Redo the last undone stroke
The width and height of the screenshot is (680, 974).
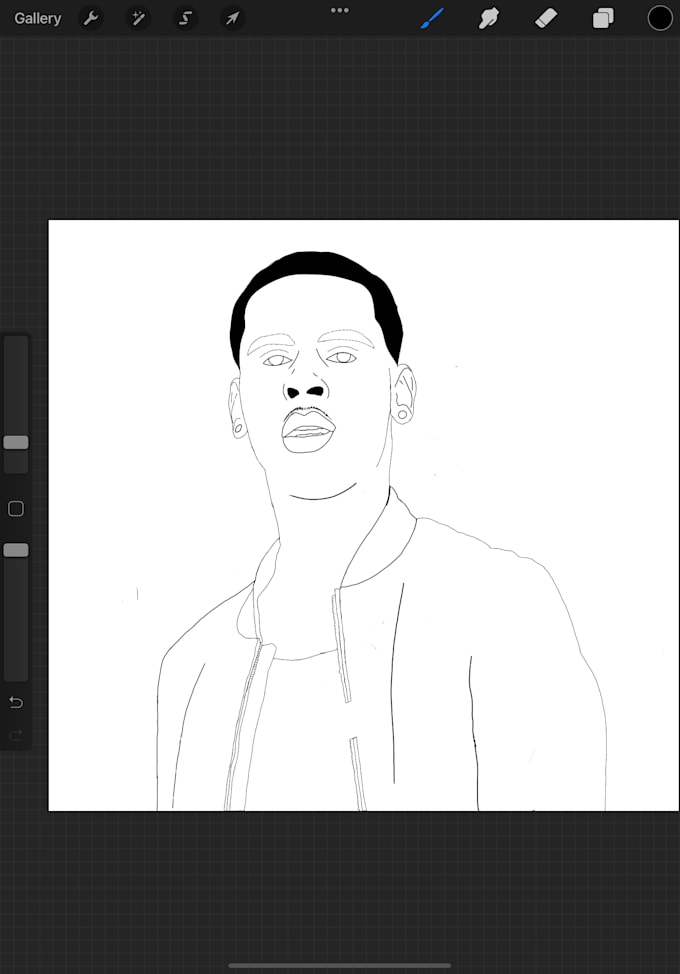(16, 735)
